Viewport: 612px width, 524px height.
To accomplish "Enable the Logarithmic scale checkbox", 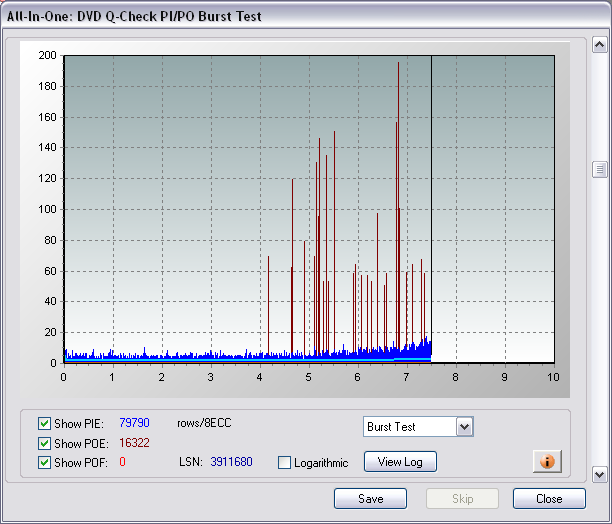I will [x=284, y=463].
